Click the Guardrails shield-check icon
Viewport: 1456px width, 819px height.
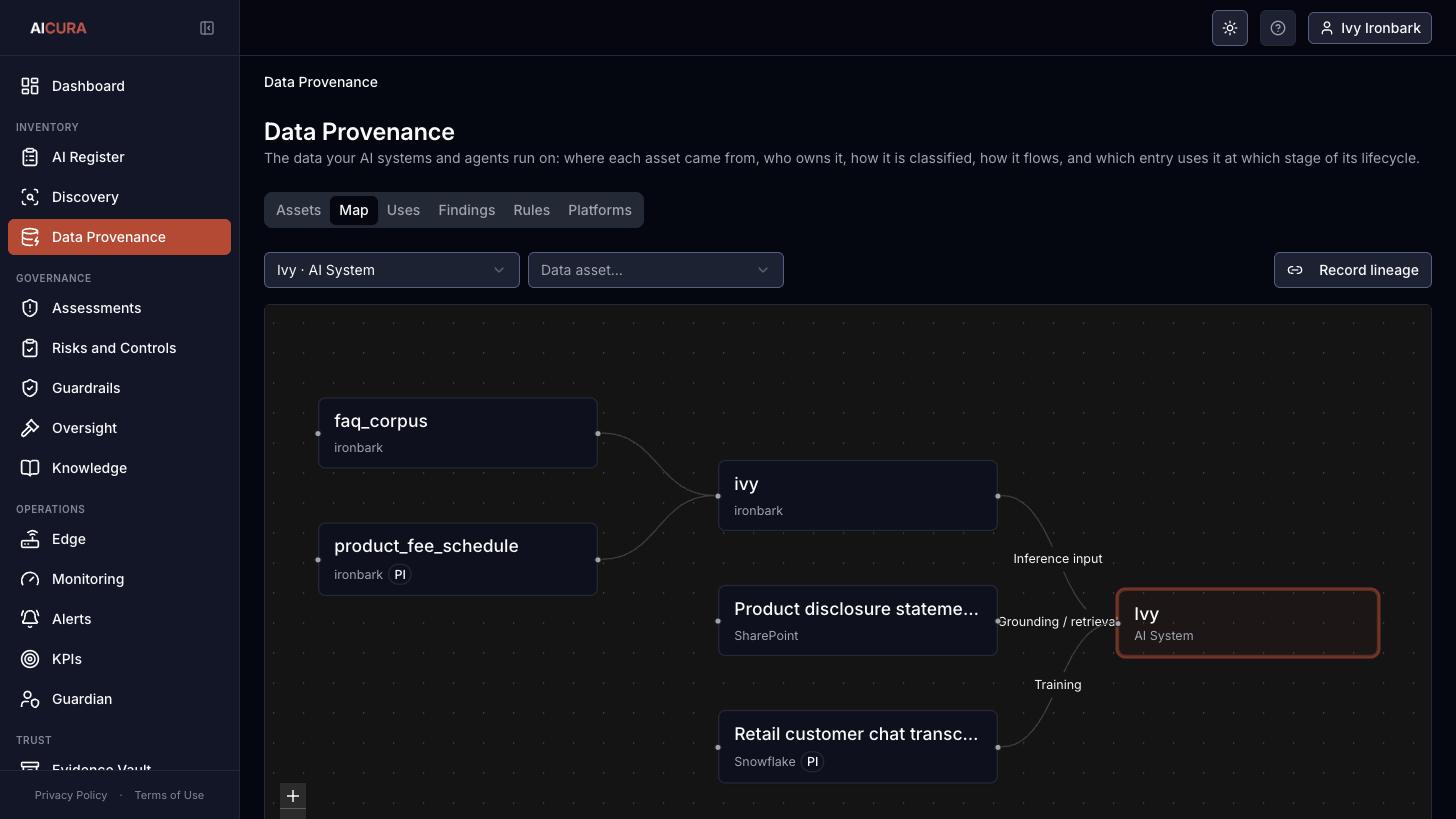click(30, 388)
